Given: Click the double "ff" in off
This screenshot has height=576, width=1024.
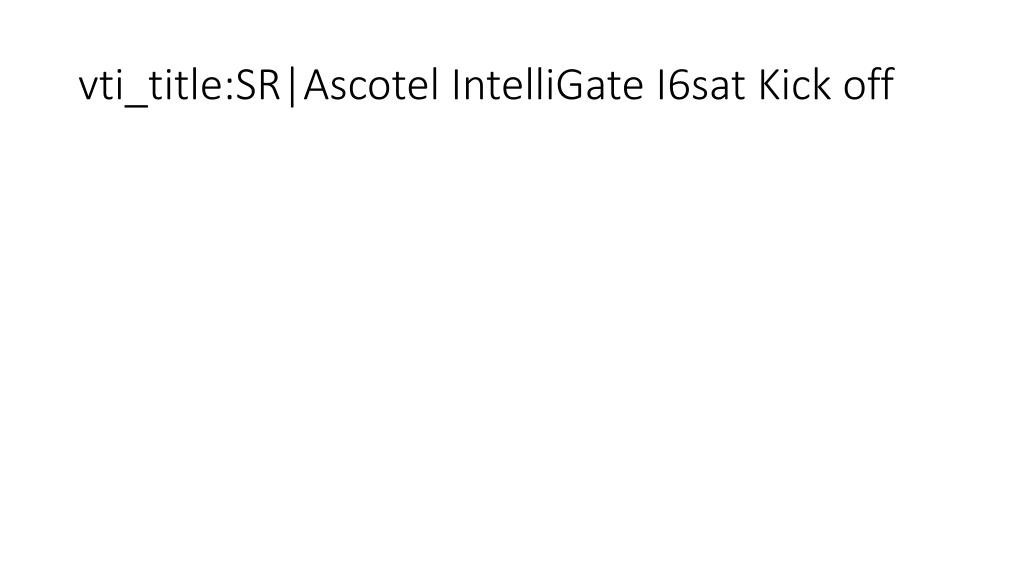Looking at the screenshot, I should [x=882, y=84].
